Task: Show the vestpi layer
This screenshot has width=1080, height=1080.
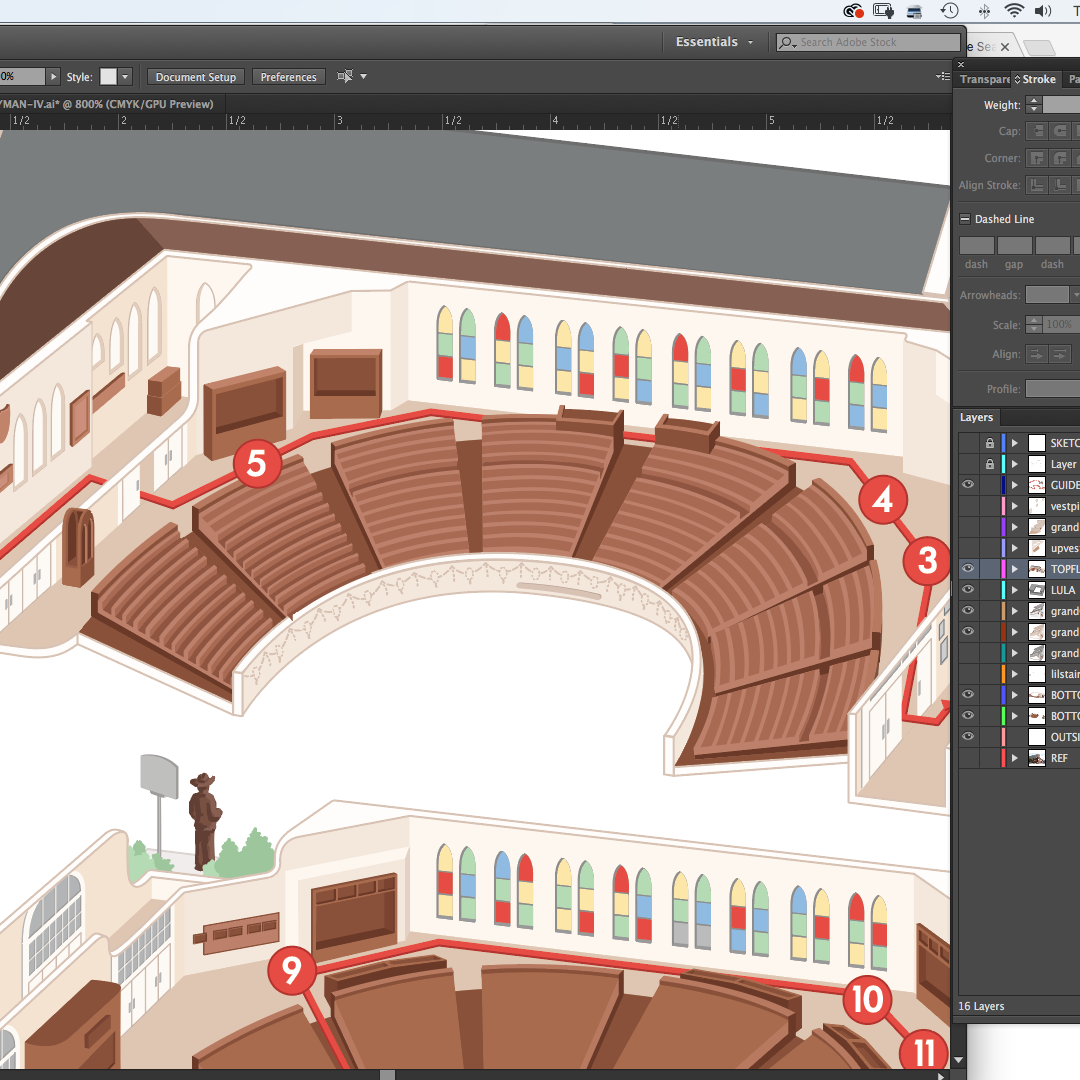Action: (968, 506)
